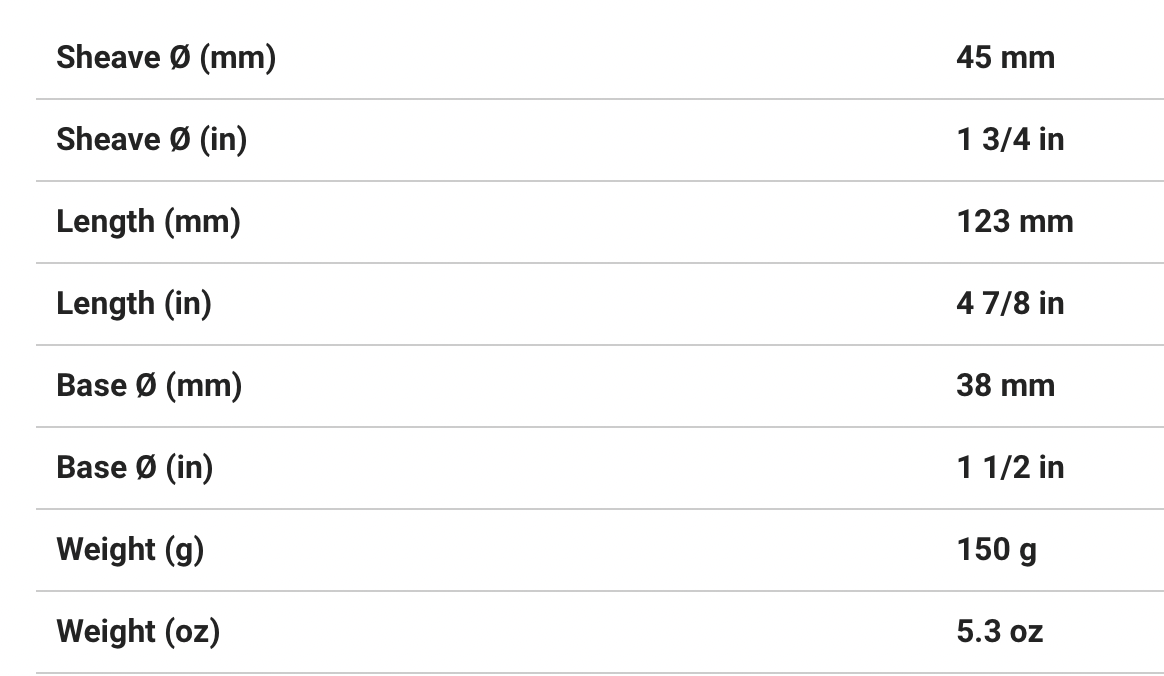Select the 38 mm base value

(1005, 386)
